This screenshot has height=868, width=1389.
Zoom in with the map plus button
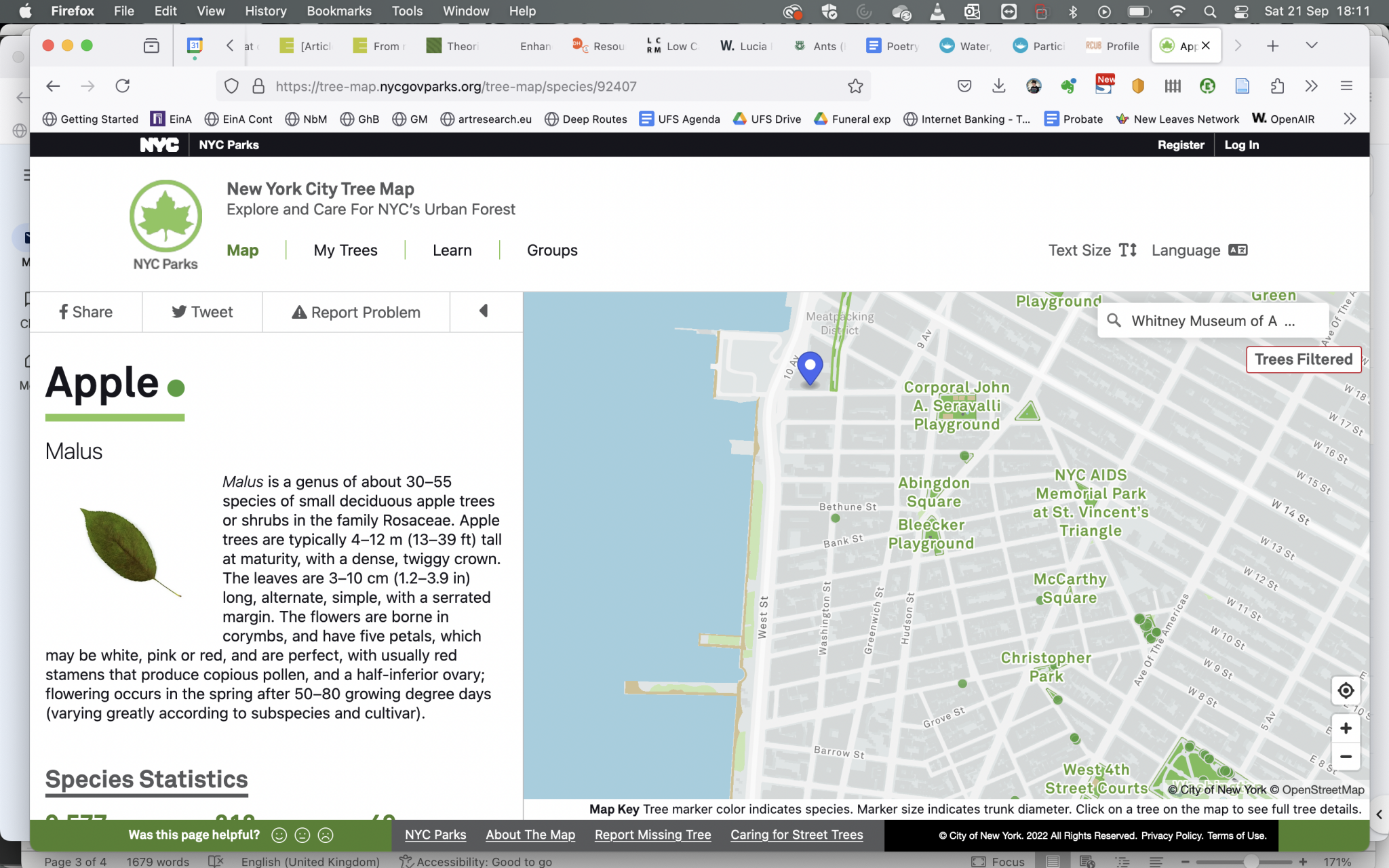click(1346, 728)
